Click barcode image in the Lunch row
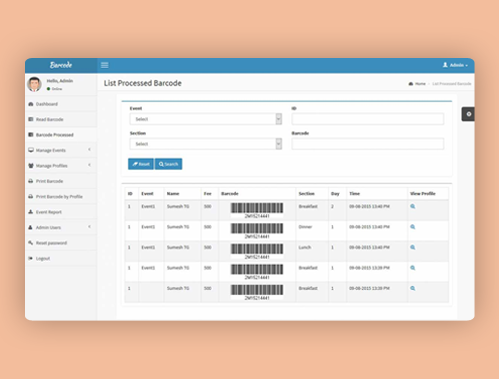Image resolution: width=499 pixels, height=379 pixels. click(x=257, y=251)
